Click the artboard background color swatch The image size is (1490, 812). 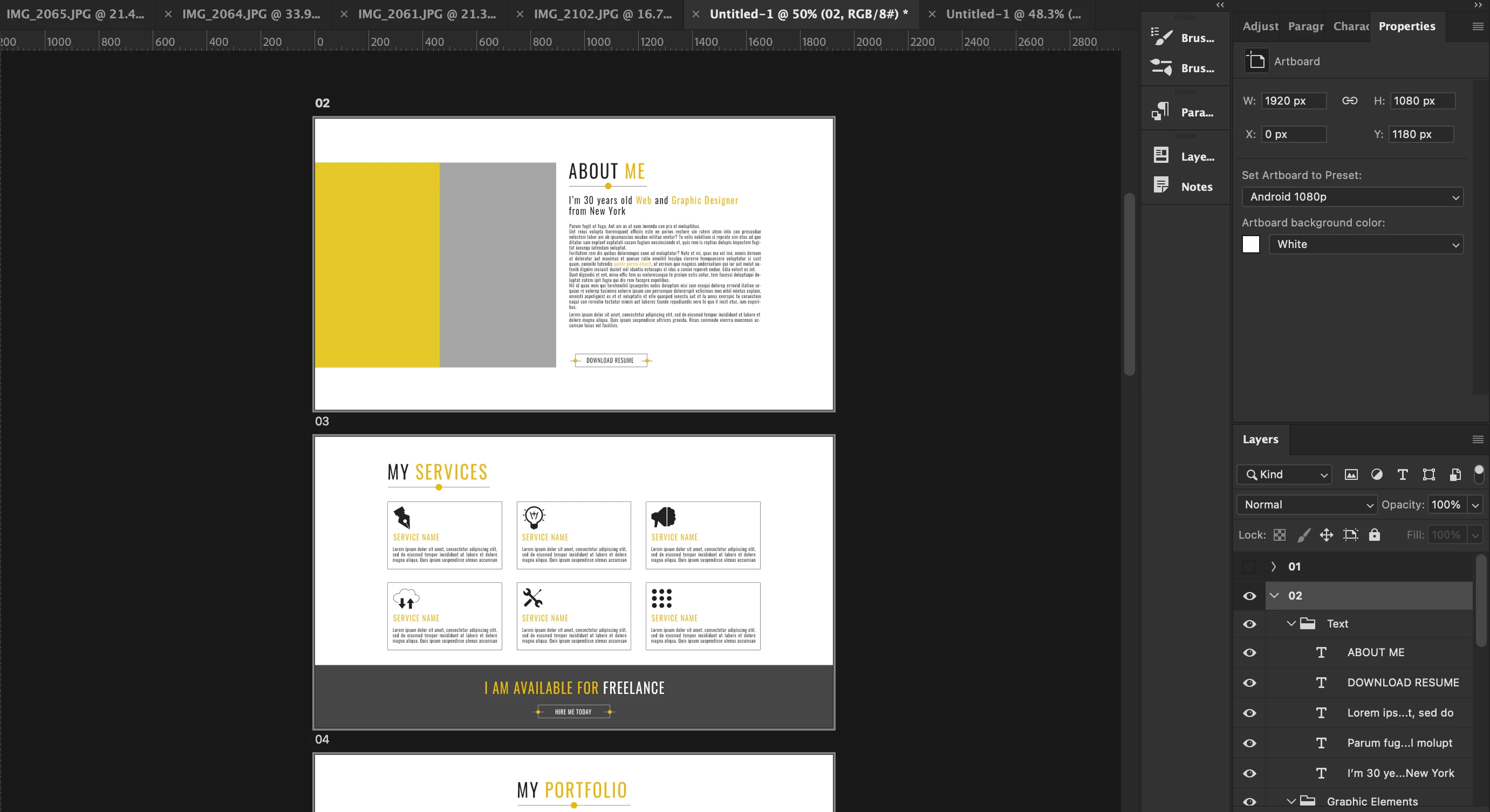(x=1250, y=244)
